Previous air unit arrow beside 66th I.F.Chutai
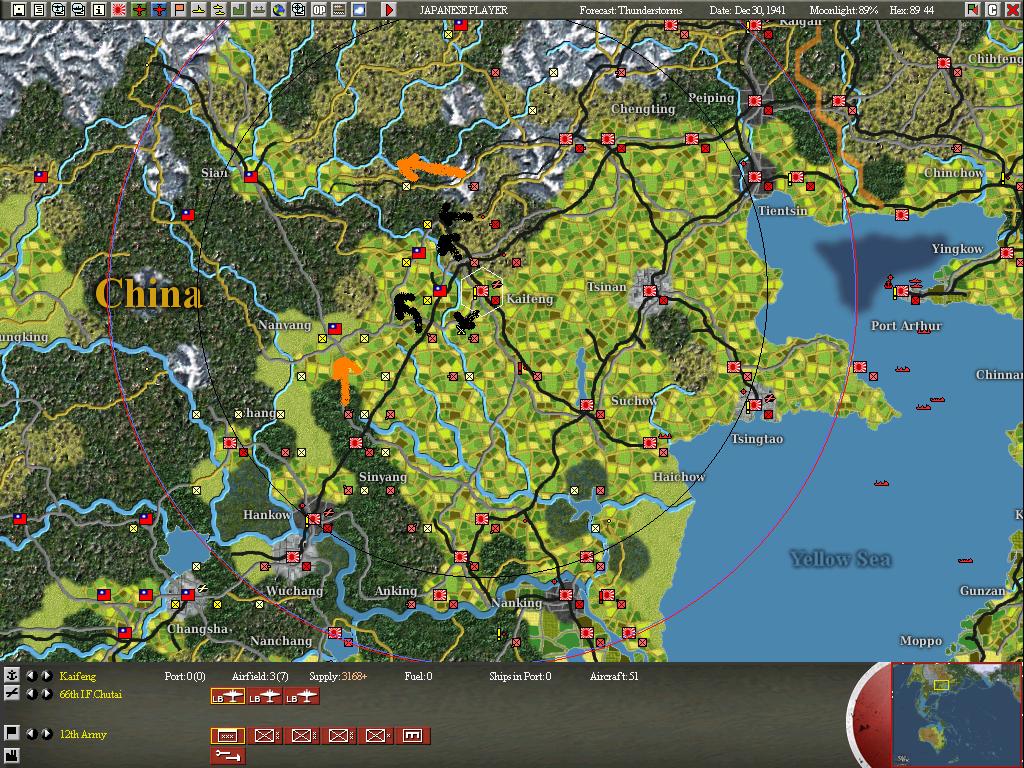Image resolution: width=1024 pixels, height=768 pixels. pos(31,694)
